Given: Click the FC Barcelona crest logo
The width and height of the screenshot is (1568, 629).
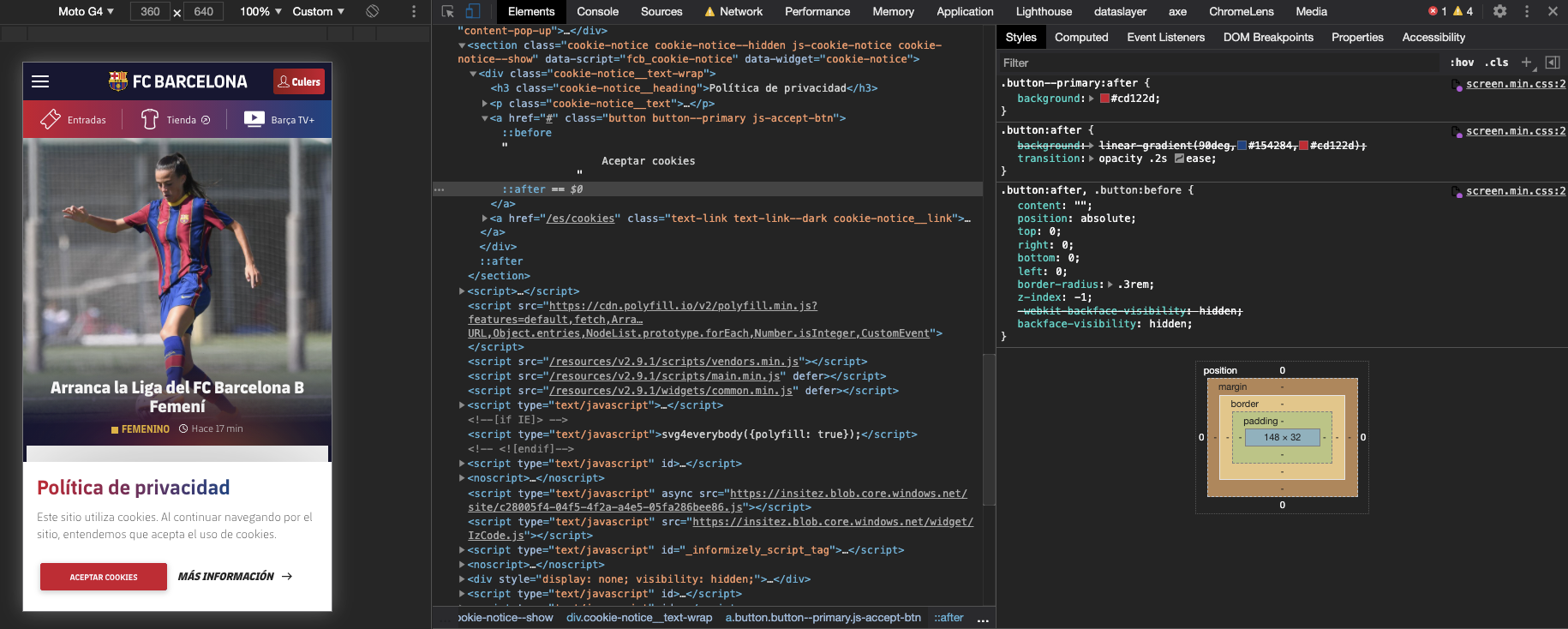Looking at the screenshot, I should 118,81.
